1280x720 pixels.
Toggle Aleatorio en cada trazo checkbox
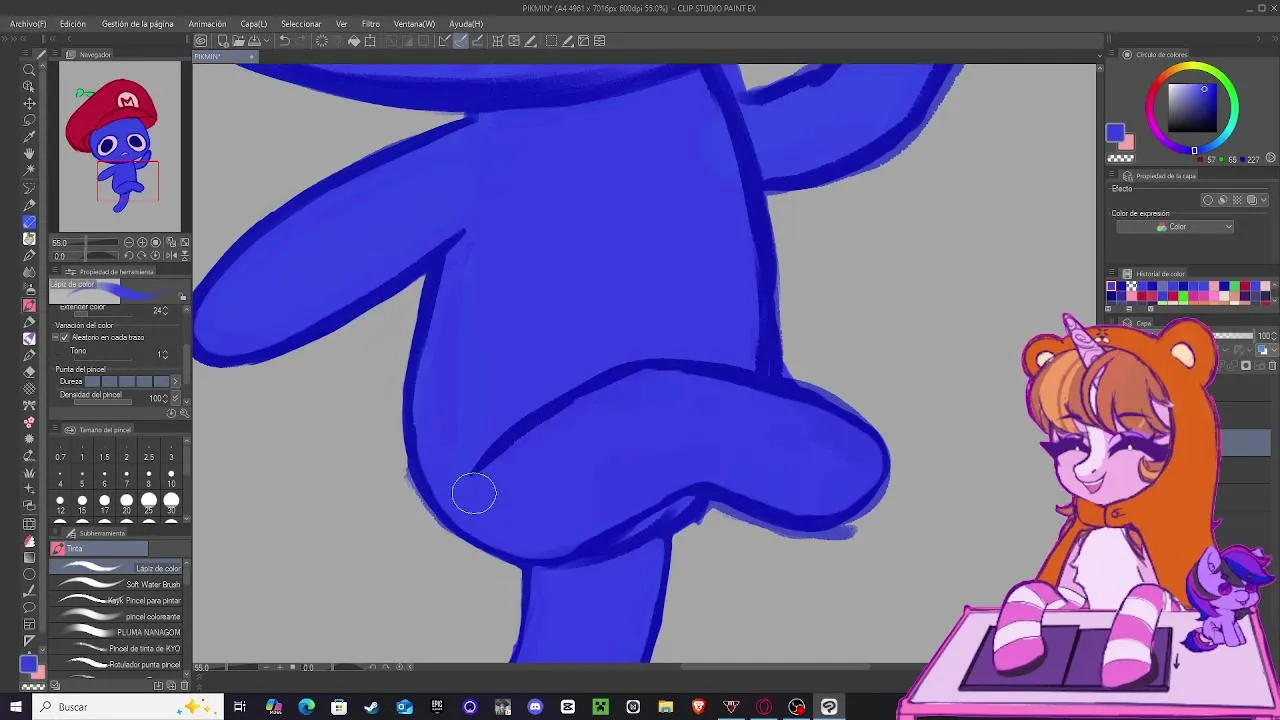pos(66,338)
